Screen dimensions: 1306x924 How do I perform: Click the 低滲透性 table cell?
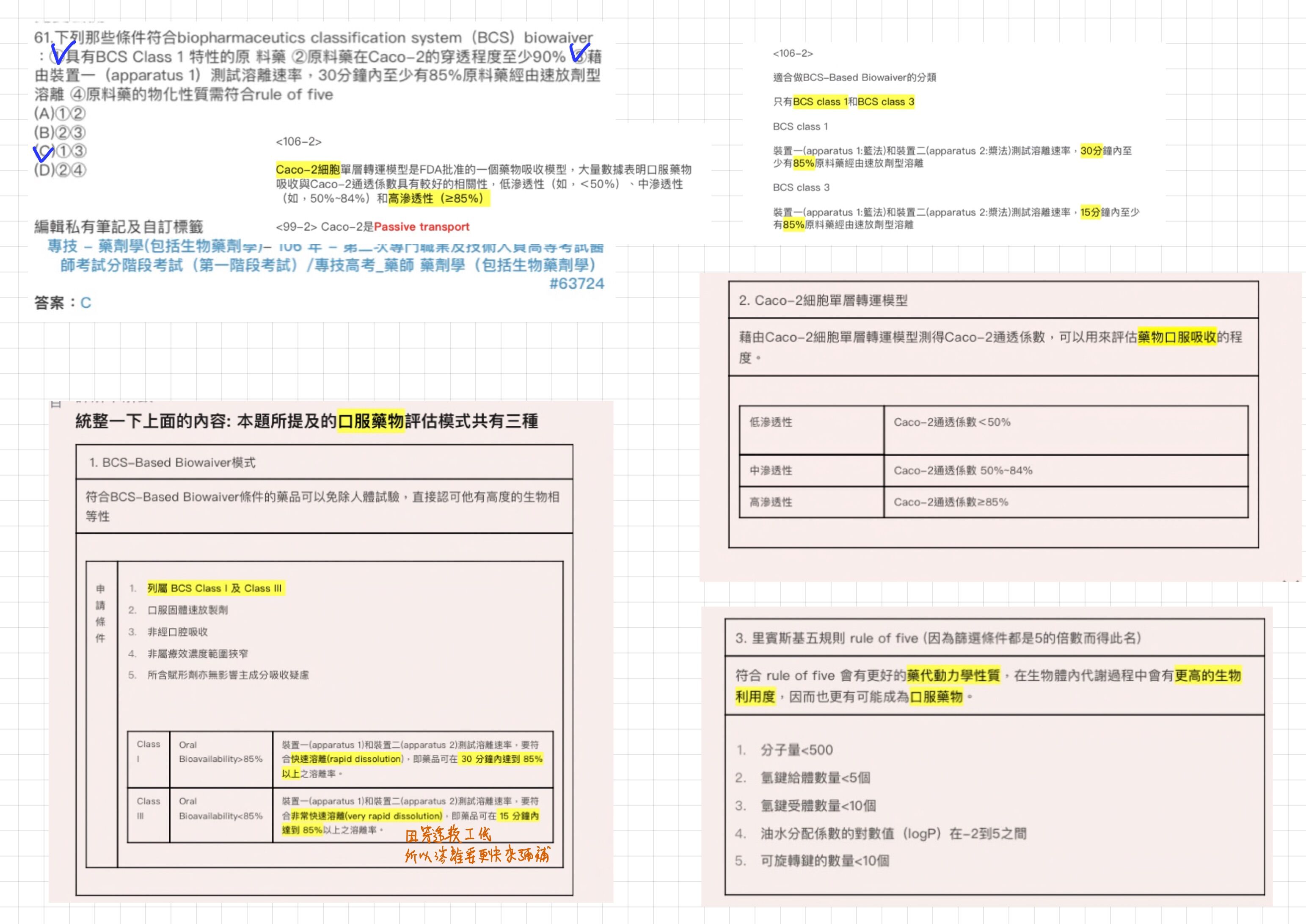(x=770, y=422)
